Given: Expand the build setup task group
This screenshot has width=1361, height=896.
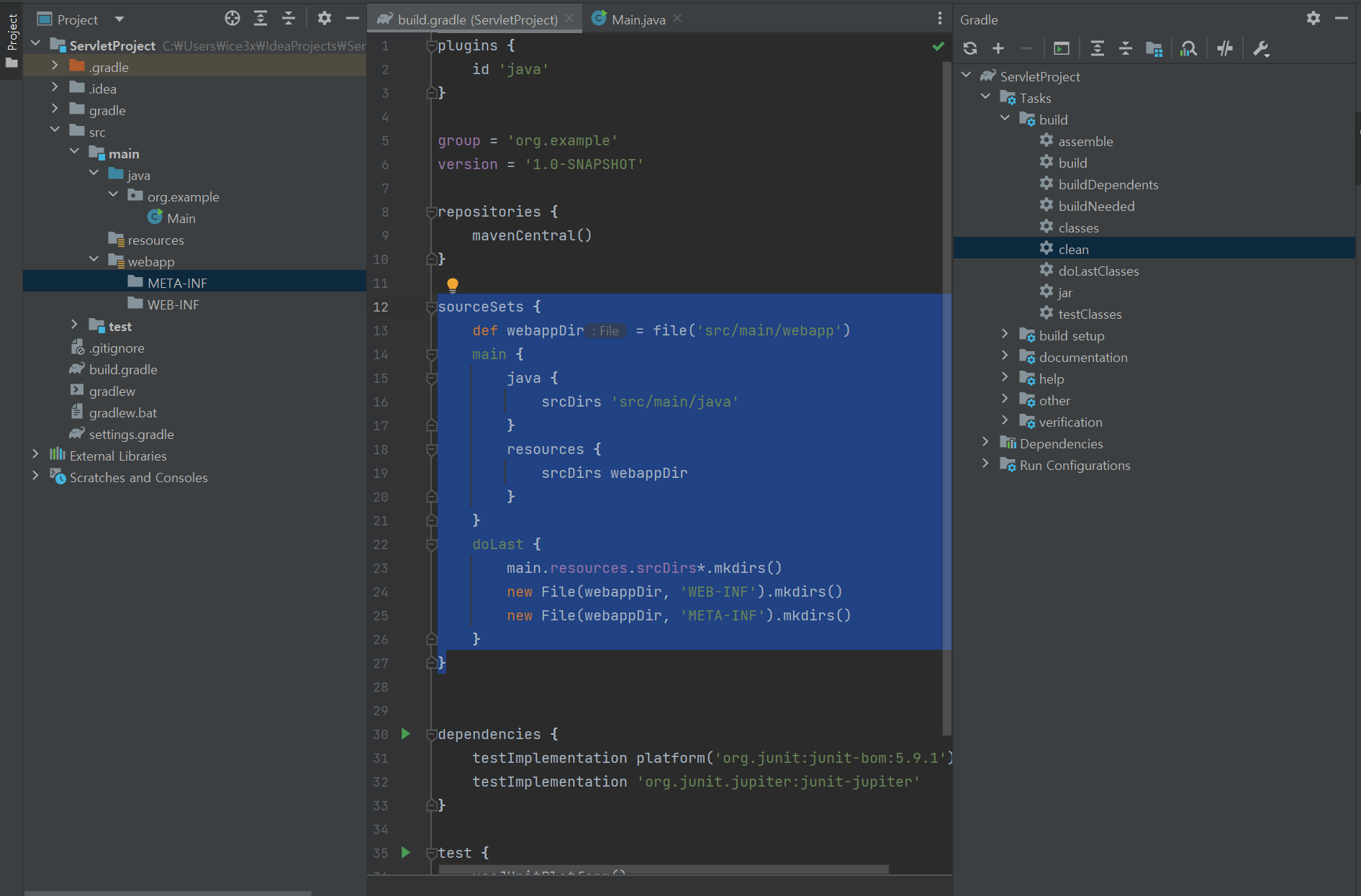Looking at the screenshot, I should click(1005, 334).
